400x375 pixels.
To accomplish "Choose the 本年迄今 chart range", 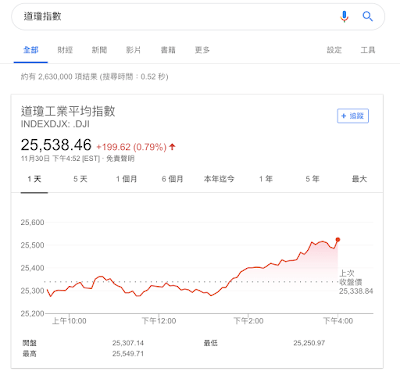I will (x=219, y=179).
